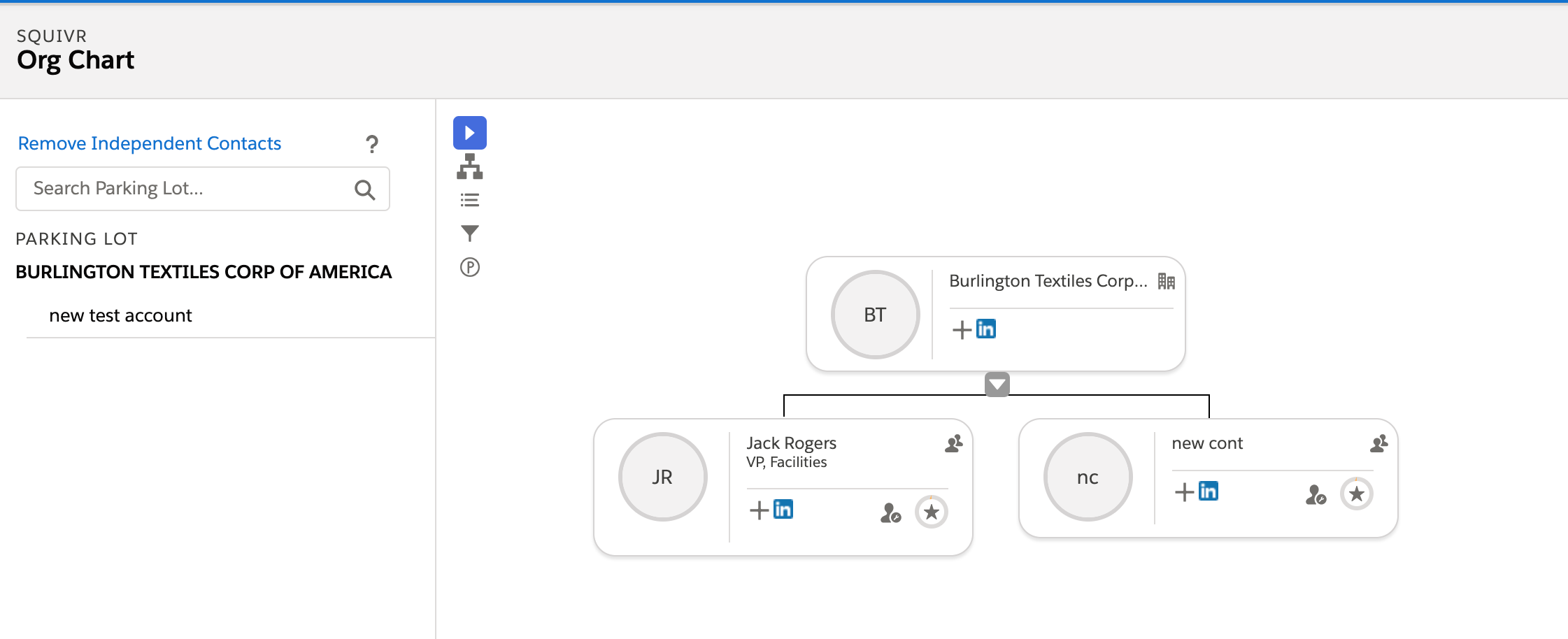Click the blue play arrow toggle button
Image resolution: width=1568 pixels, height=639 pixels.
[469, 133]
